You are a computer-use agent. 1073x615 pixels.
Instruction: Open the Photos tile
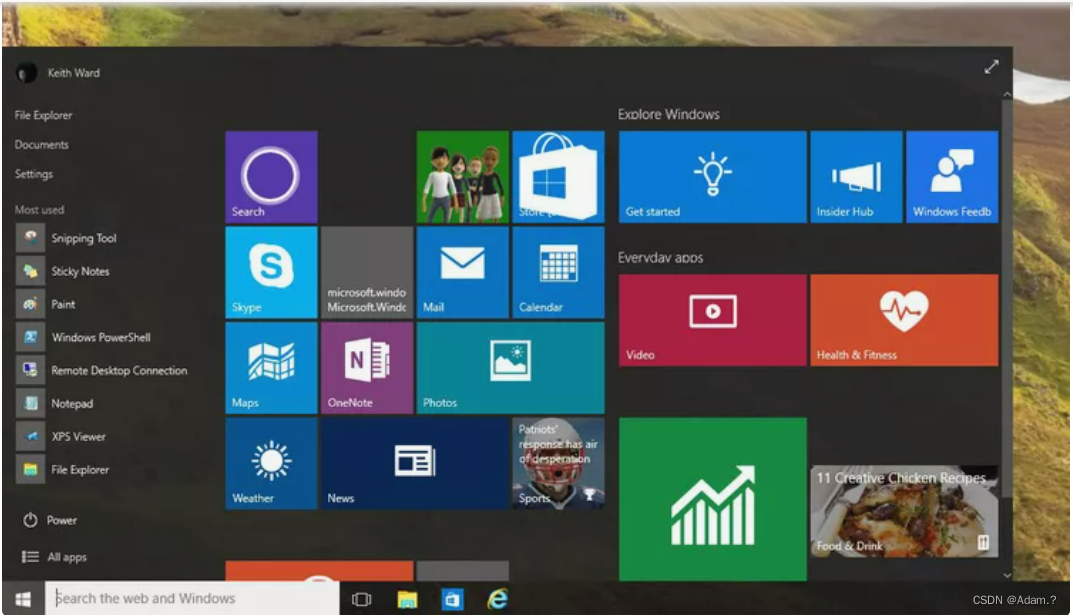tap(510, 368)
